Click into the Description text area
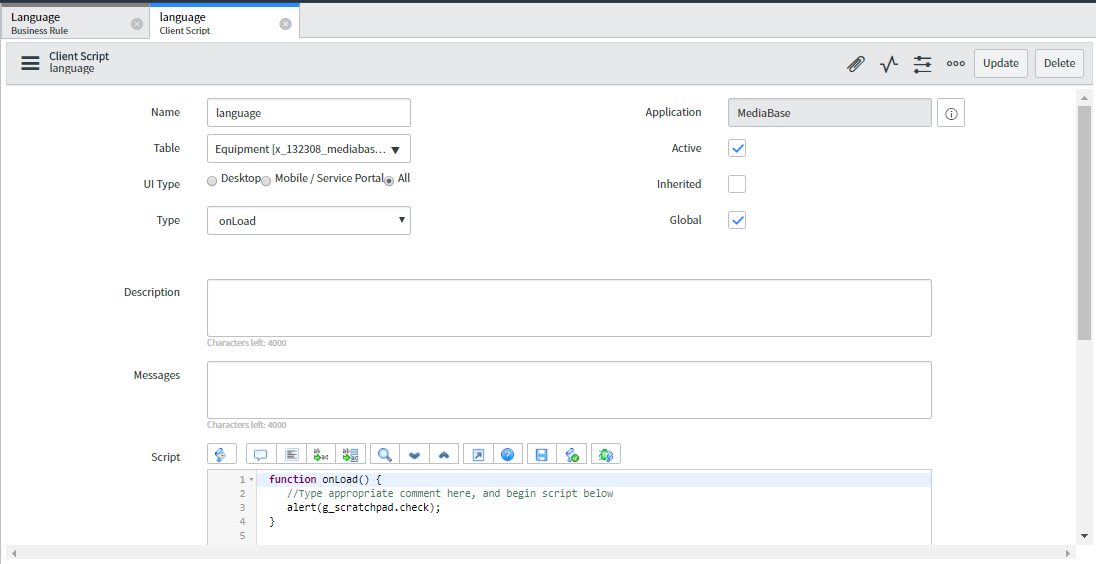 [x=569, y=308]
